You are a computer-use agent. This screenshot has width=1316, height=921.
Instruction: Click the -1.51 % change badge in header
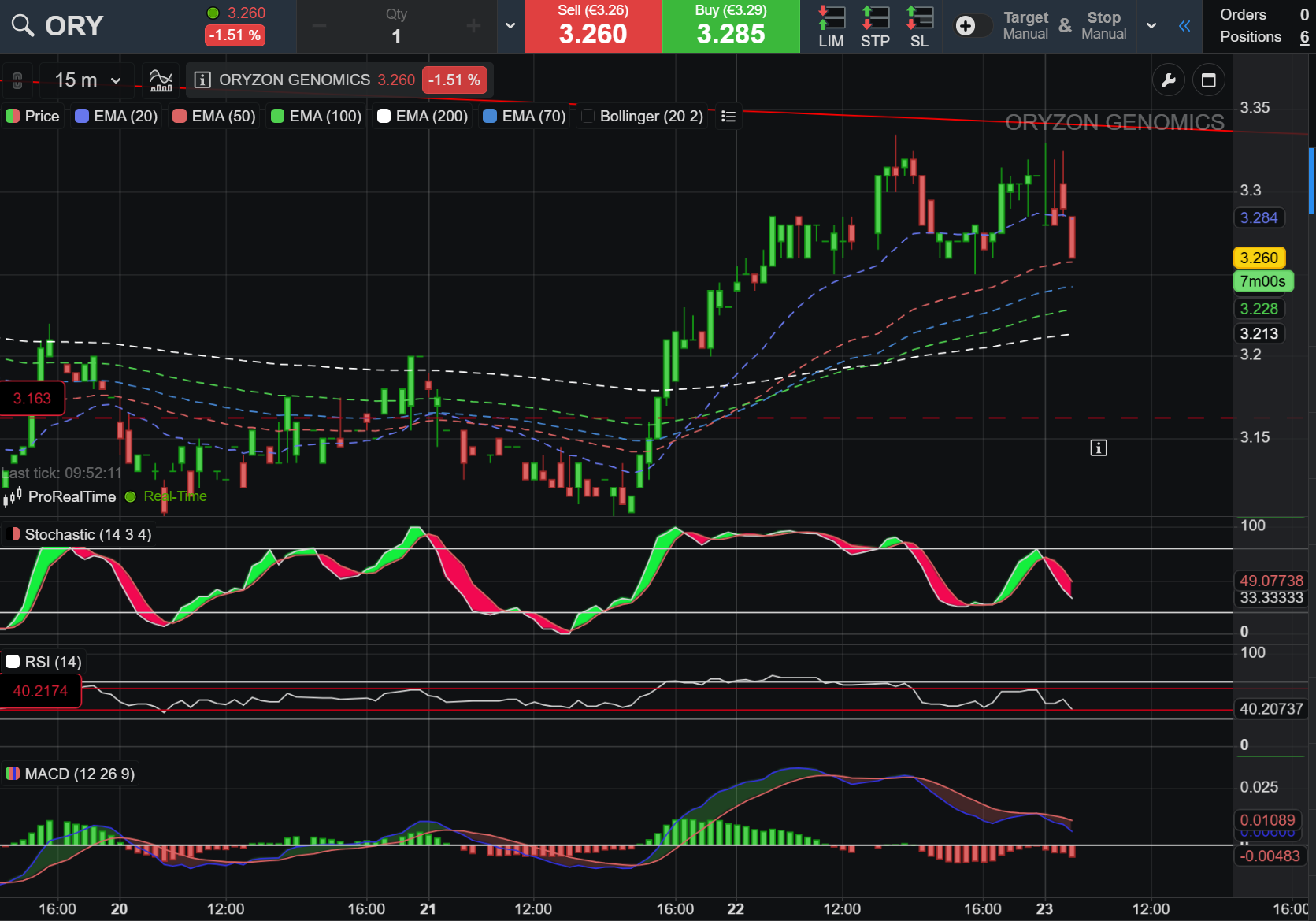click(235, 35)
